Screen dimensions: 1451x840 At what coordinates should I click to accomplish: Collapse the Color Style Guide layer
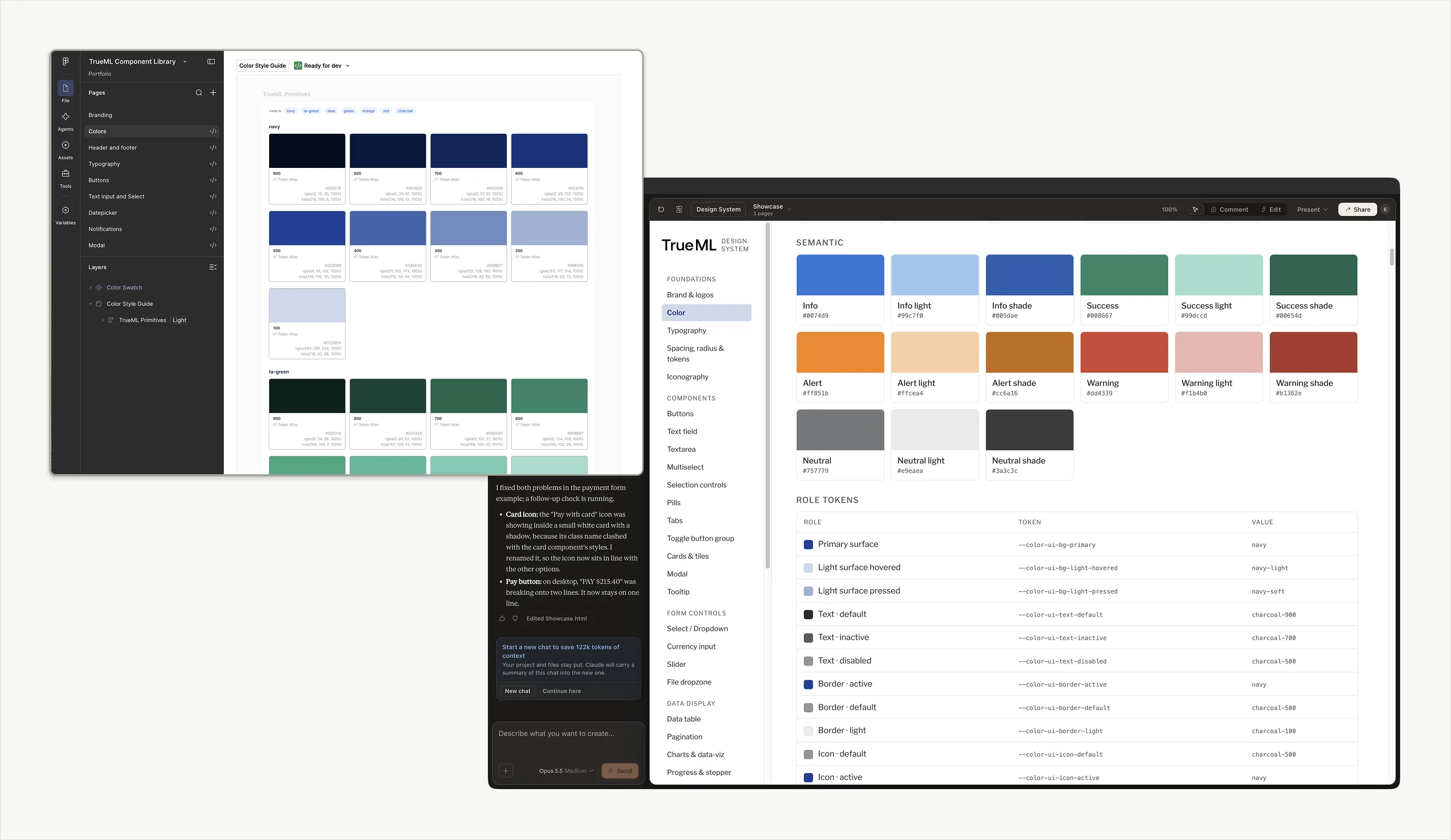91,304
